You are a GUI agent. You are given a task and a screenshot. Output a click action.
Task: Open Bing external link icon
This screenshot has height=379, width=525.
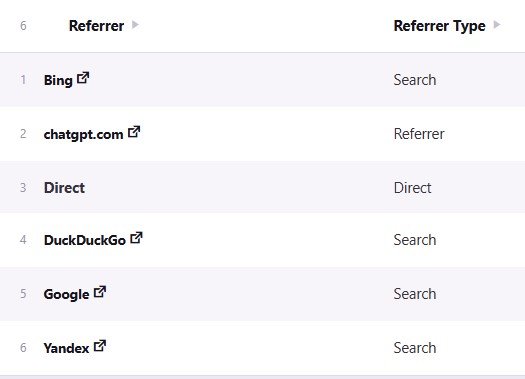pyautogui.click(x=83, y=78)
